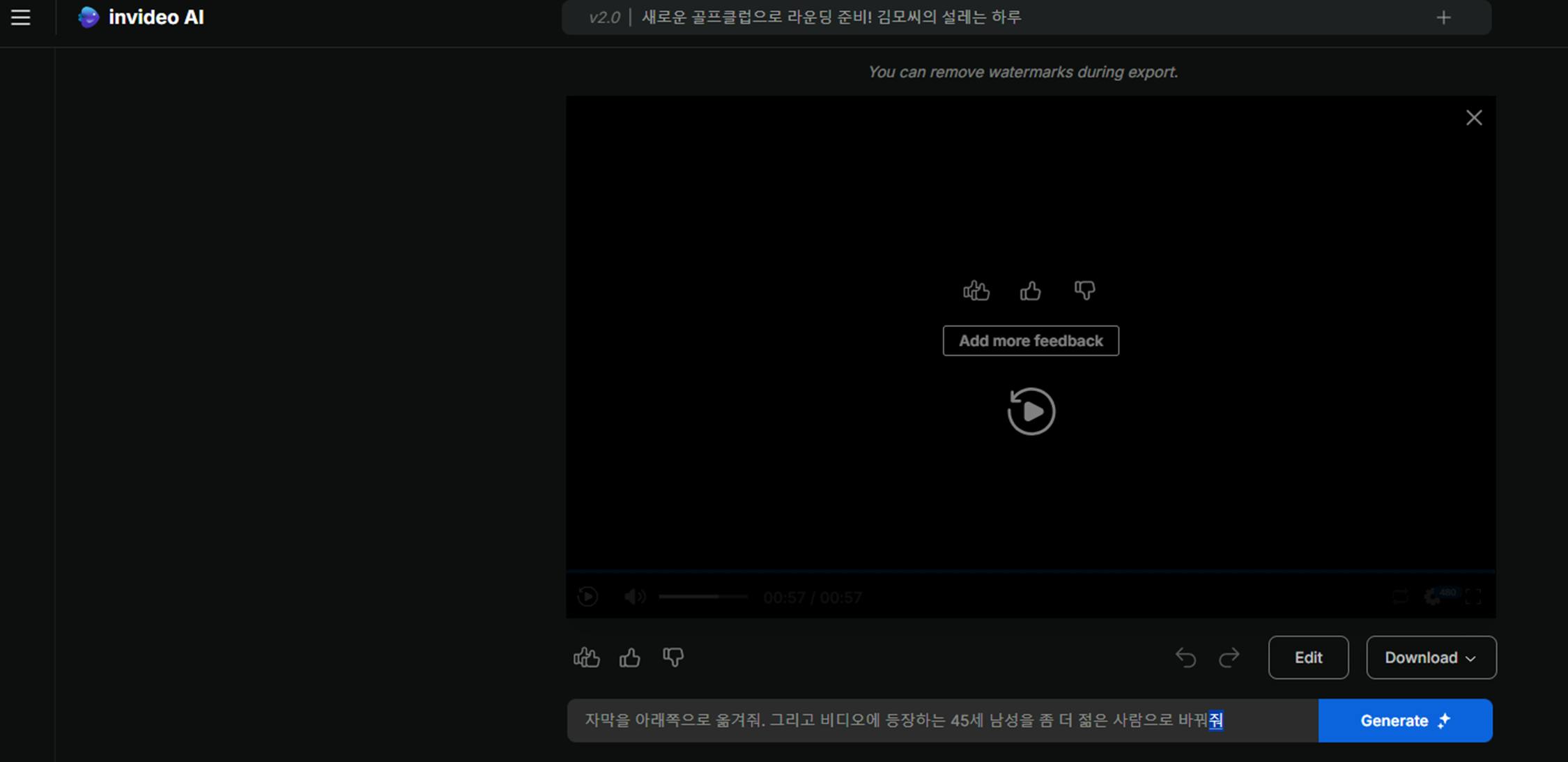Close the video feedback overlay
This screenshot has height=762, width=1568.
coord(1473,118)
